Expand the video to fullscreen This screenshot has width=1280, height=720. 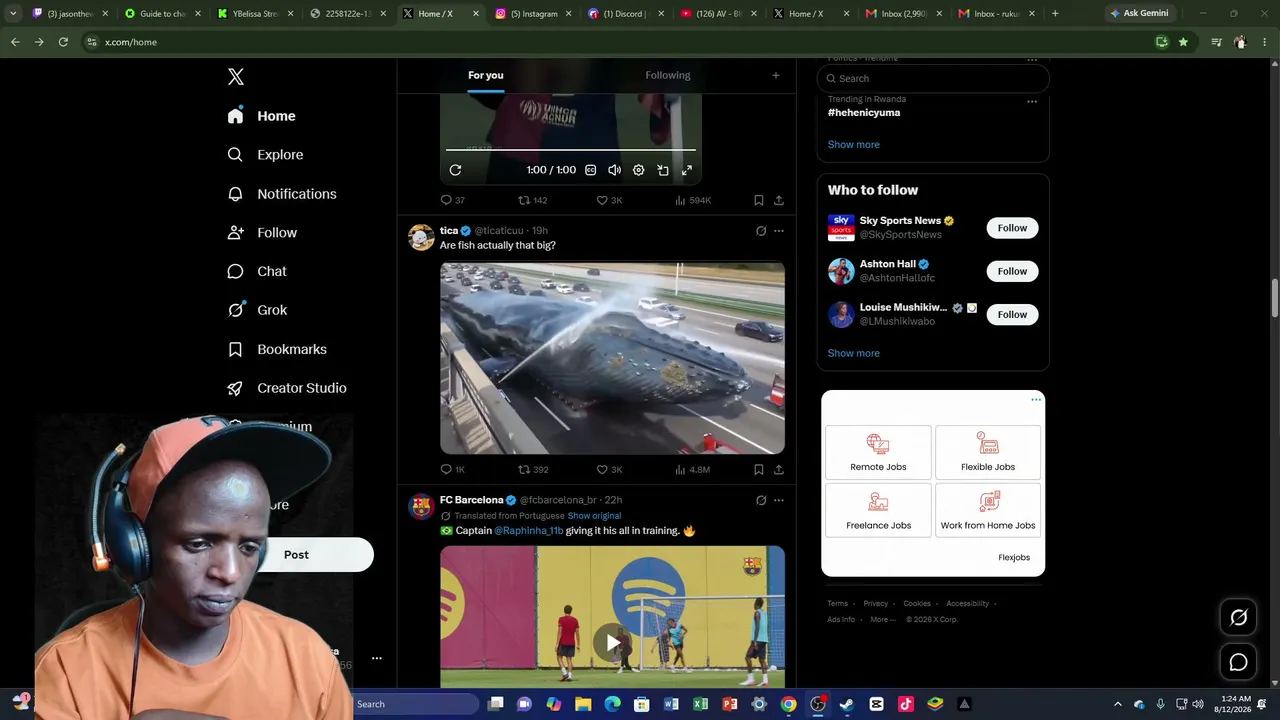tap(687, 170)
